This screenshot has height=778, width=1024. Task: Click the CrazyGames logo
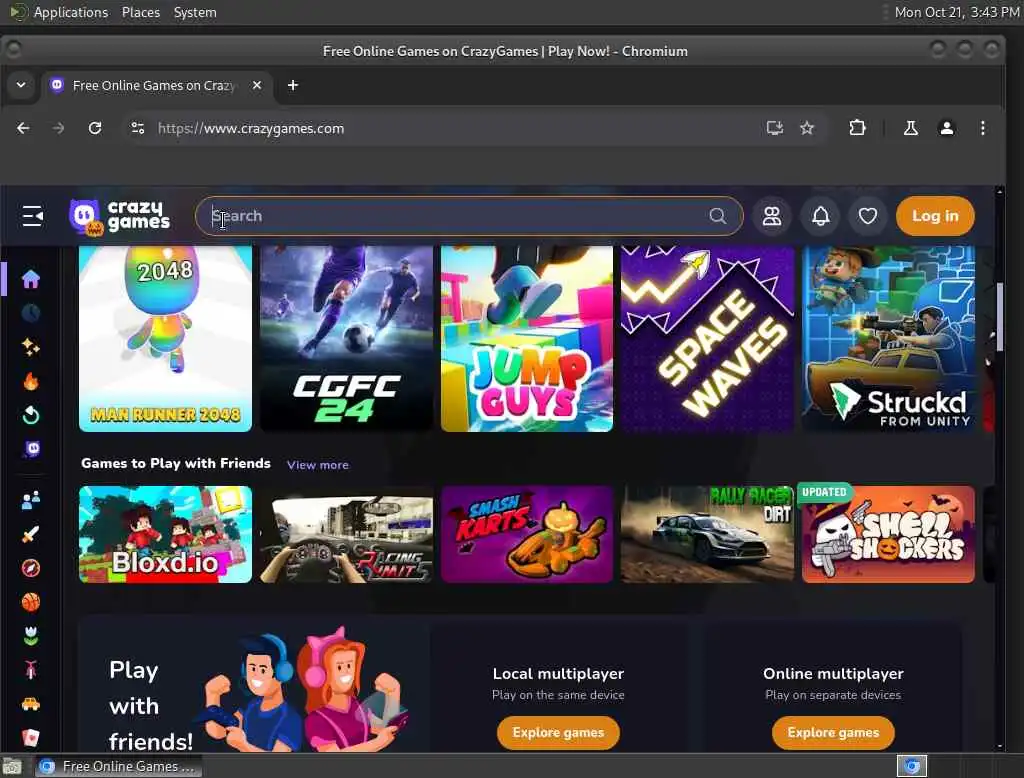[120, 216]
